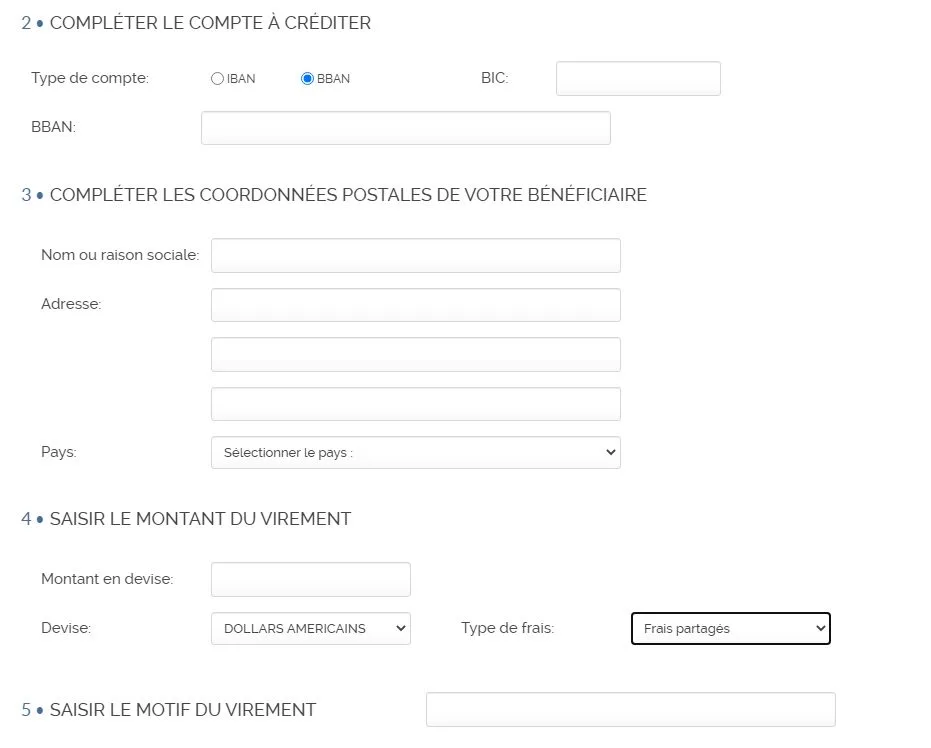Click the "BIC:" label text
Viewport: 931px width, 748px height.
click(494, 78)
